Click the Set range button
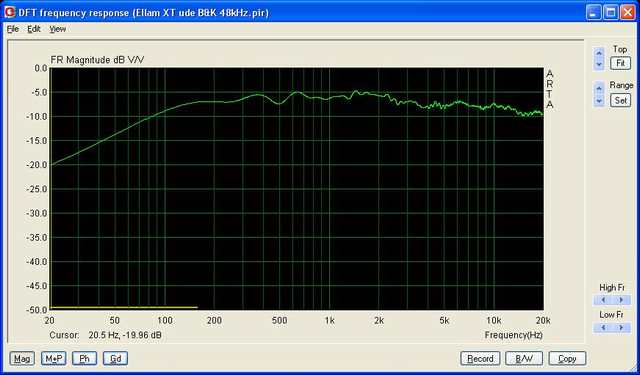This screenshot has width=640, height=375. [x=620, y=100]
